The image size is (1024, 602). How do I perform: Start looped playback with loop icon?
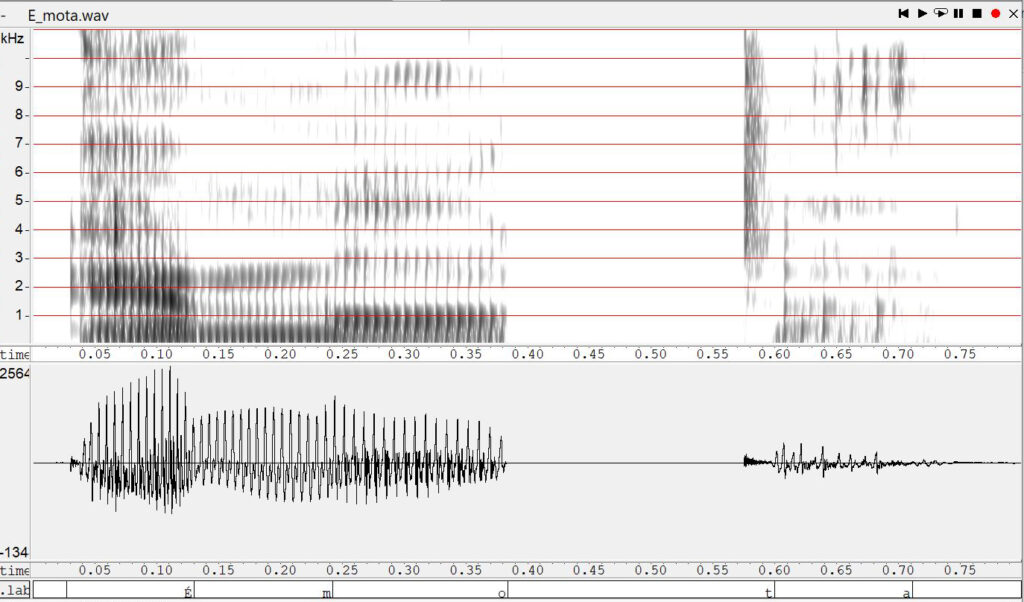[940, 13]
